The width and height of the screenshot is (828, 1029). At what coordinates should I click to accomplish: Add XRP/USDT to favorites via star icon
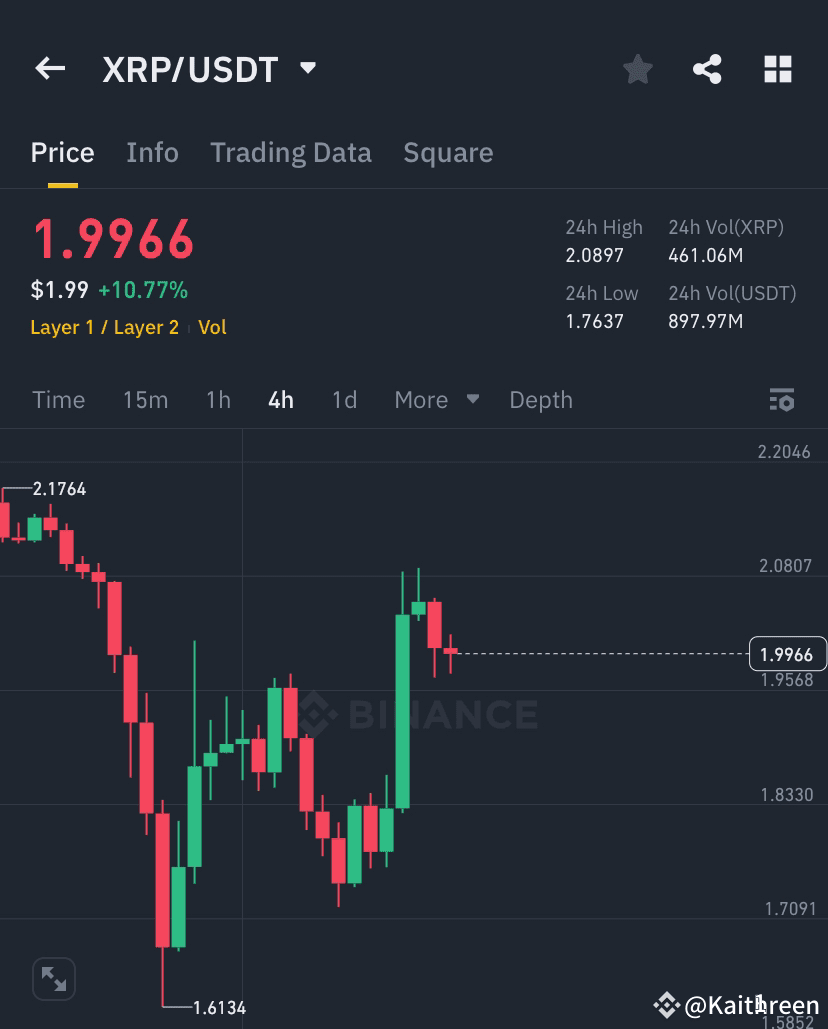point(637,69)
